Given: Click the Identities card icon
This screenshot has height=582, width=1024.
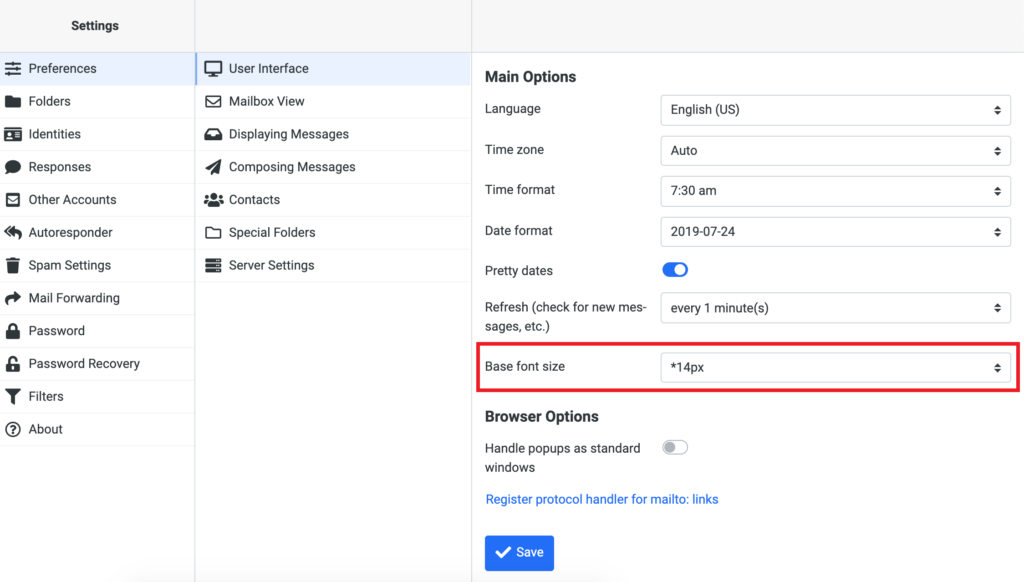Looking at the screenshot, I should click(x=13, y=134).
